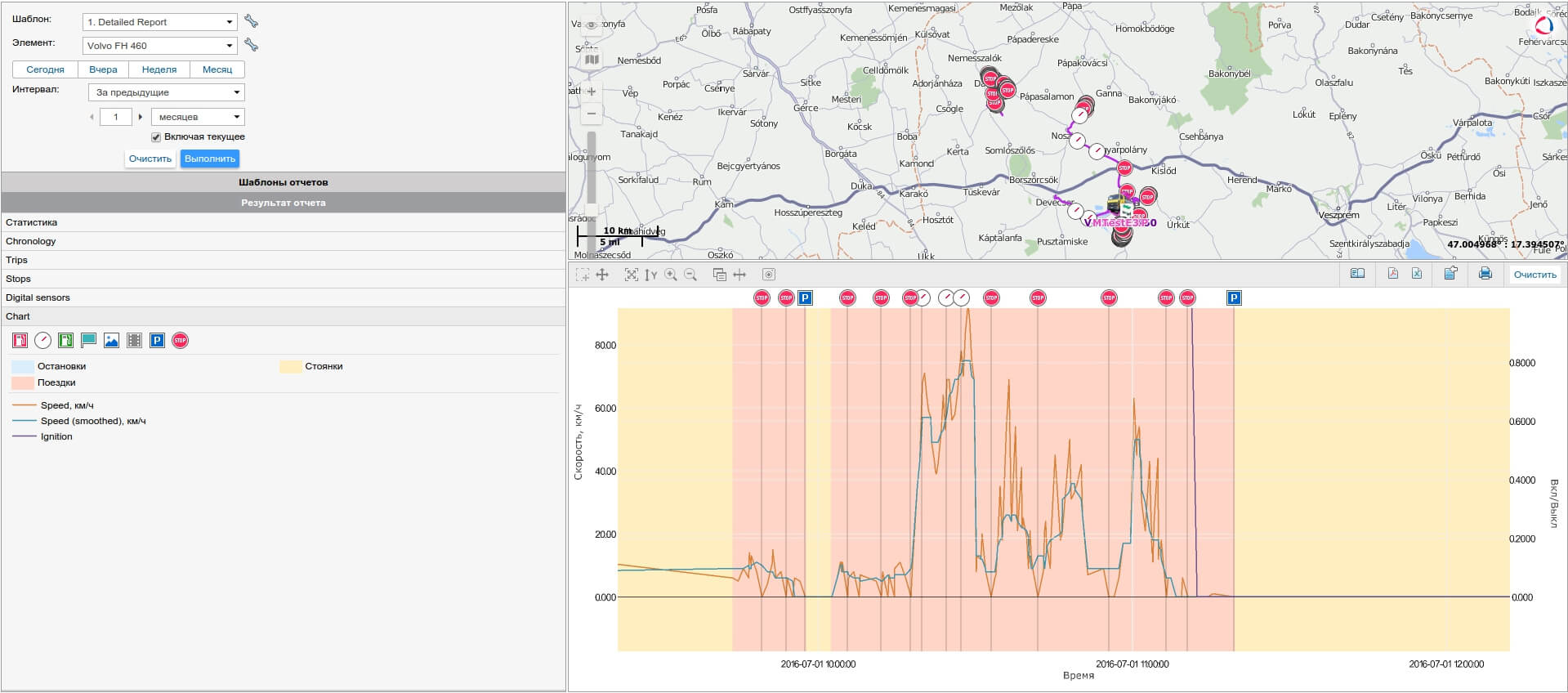Toggle the Ignition line in legend
The width and height of the screenshot is (1568, 693).
[x=56, y=436]
